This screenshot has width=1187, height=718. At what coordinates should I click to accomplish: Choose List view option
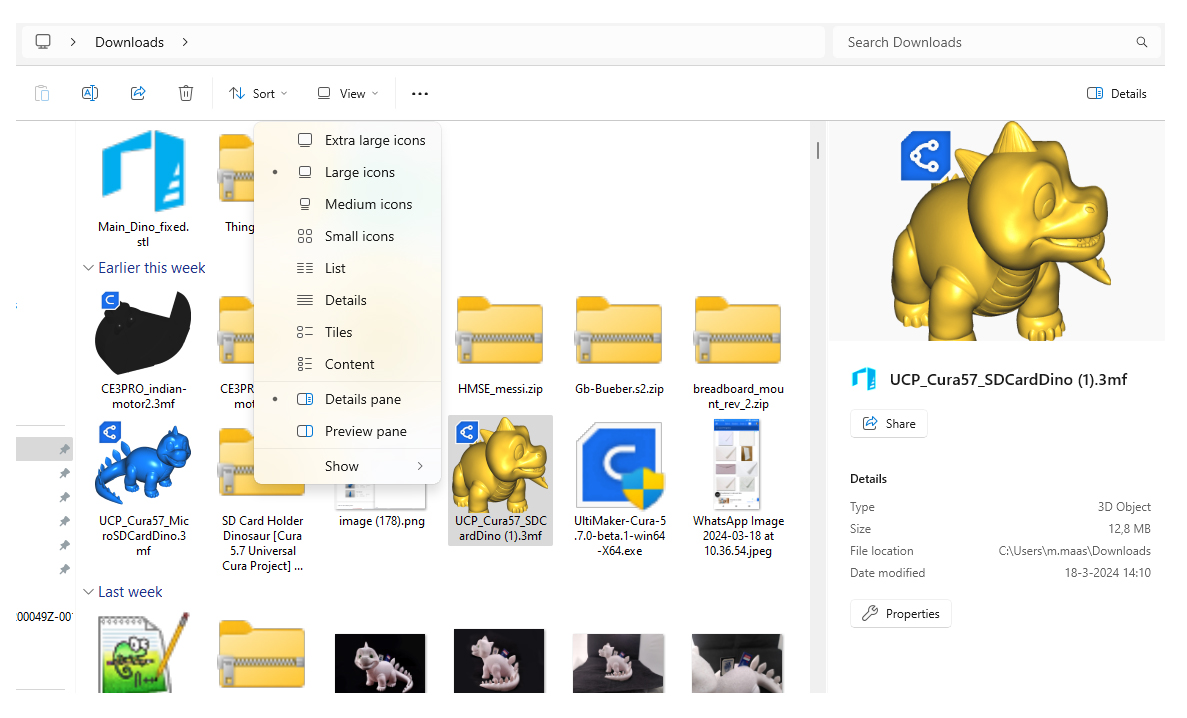pos(347,268)
